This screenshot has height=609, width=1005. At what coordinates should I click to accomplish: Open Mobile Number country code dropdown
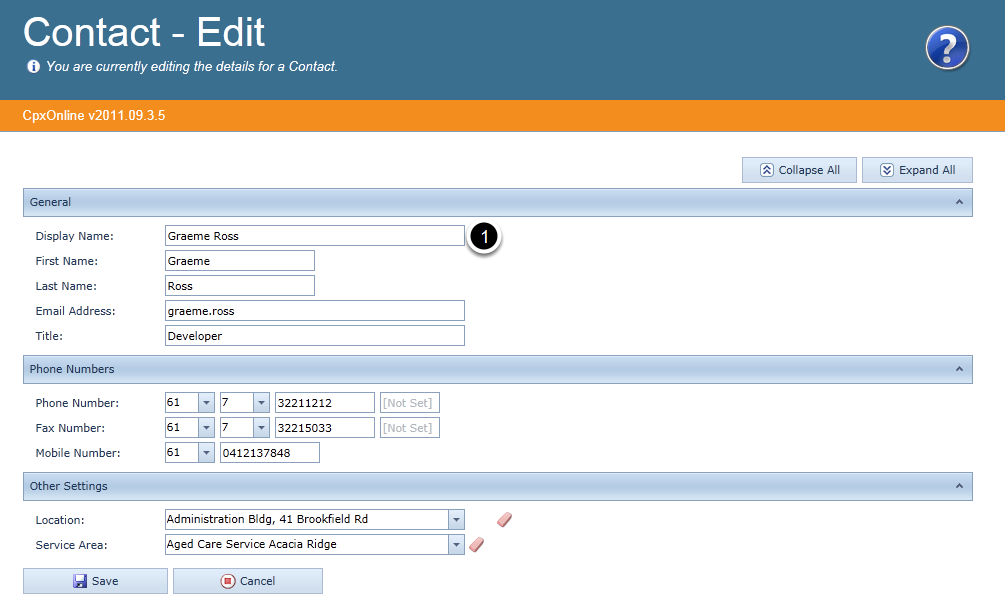pos(206,453)
